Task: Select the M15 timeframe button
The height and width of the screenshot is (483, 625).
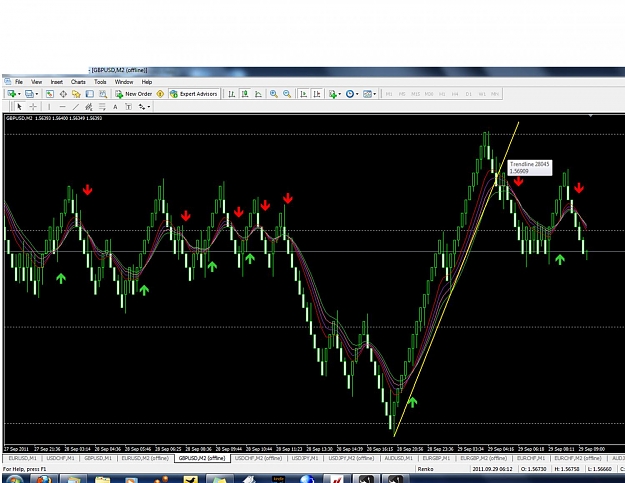Action: [x=415, y=94]
